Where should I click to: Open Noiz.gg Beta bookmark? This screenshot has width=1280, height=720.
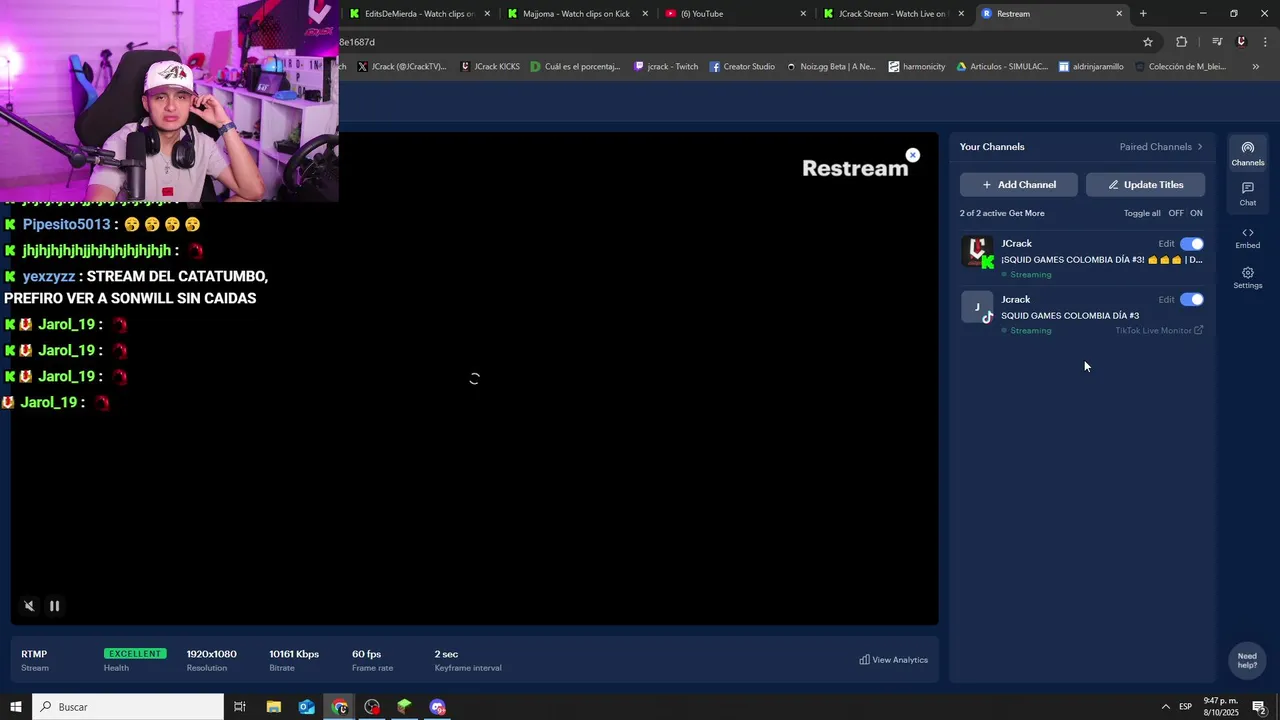[x=831, y=67]
